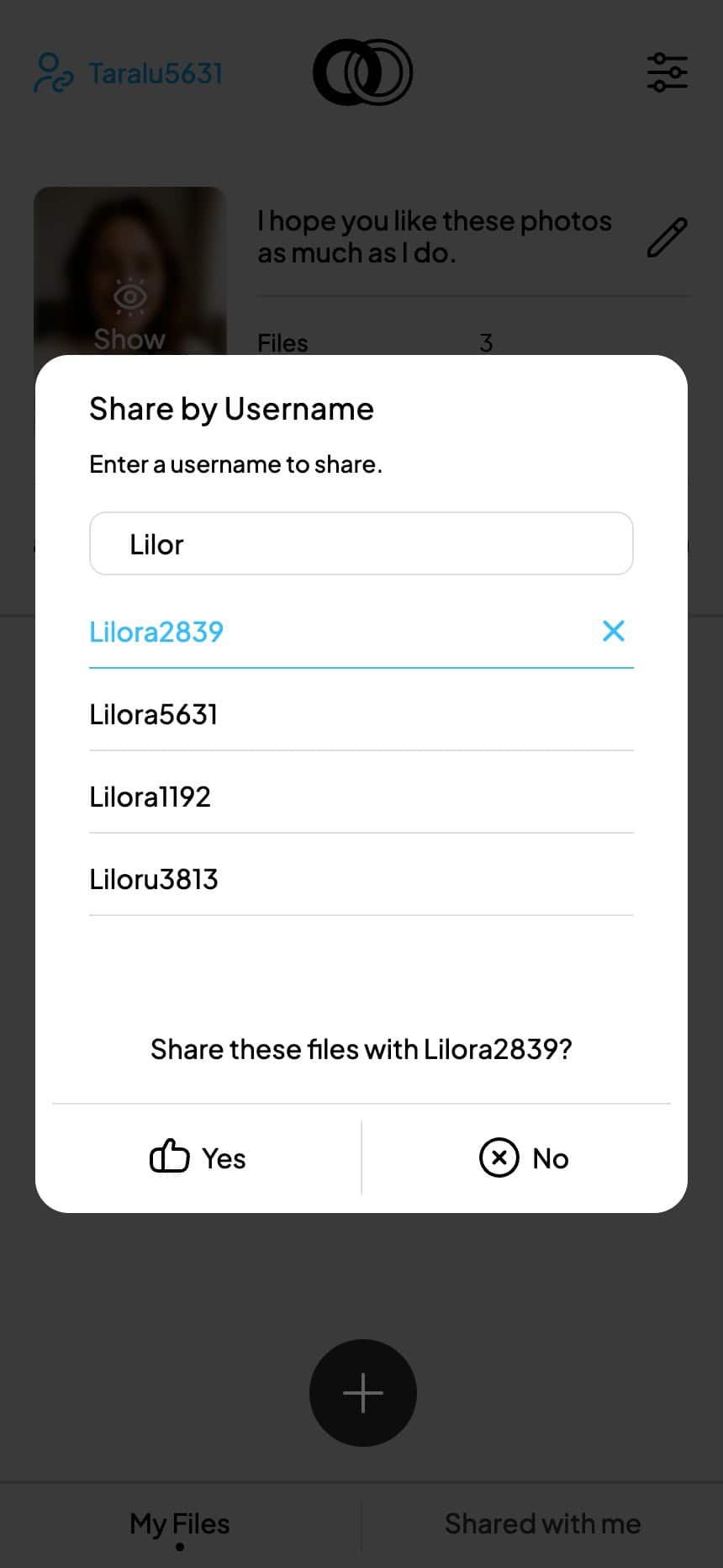This screenshot has height=1568, width=723.
Task: Pick Lilora1192 from the username suggestions
Action: [150, 796]
